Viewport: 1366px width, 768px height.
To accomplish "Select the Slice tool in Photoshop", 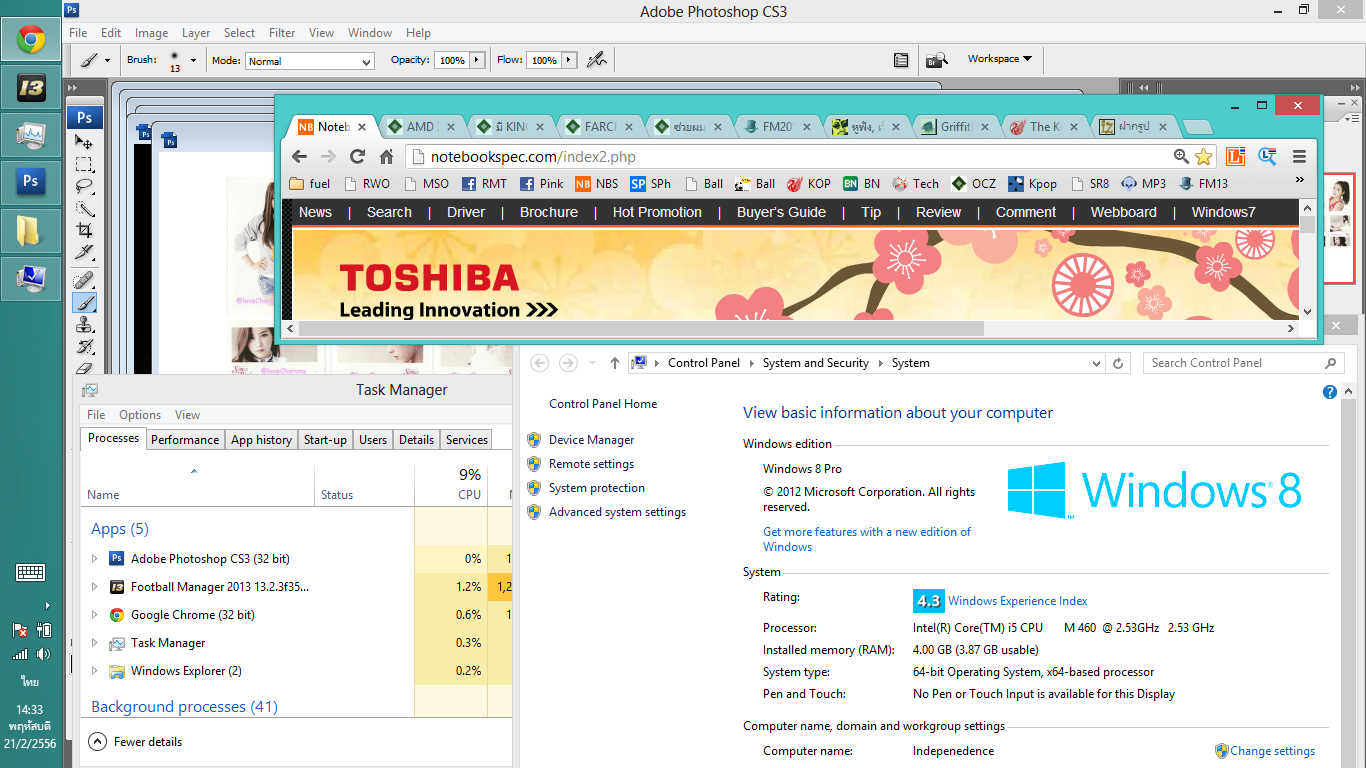I will coord(85,252).
